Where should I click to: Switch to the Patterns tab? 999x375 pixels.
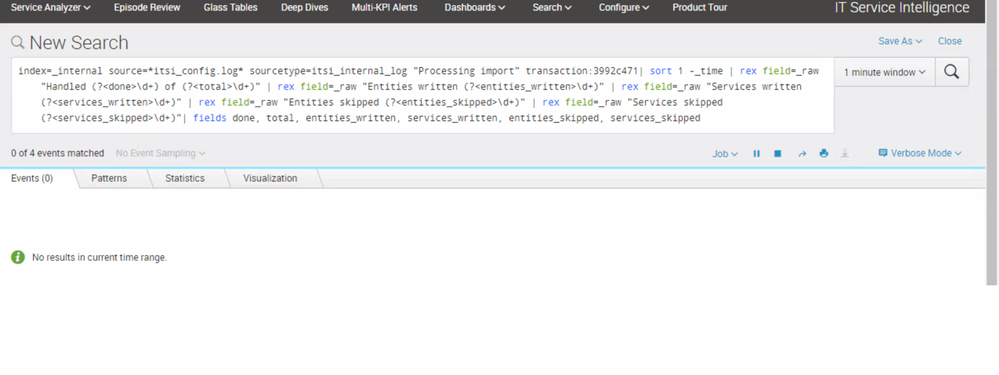[109, 178]
